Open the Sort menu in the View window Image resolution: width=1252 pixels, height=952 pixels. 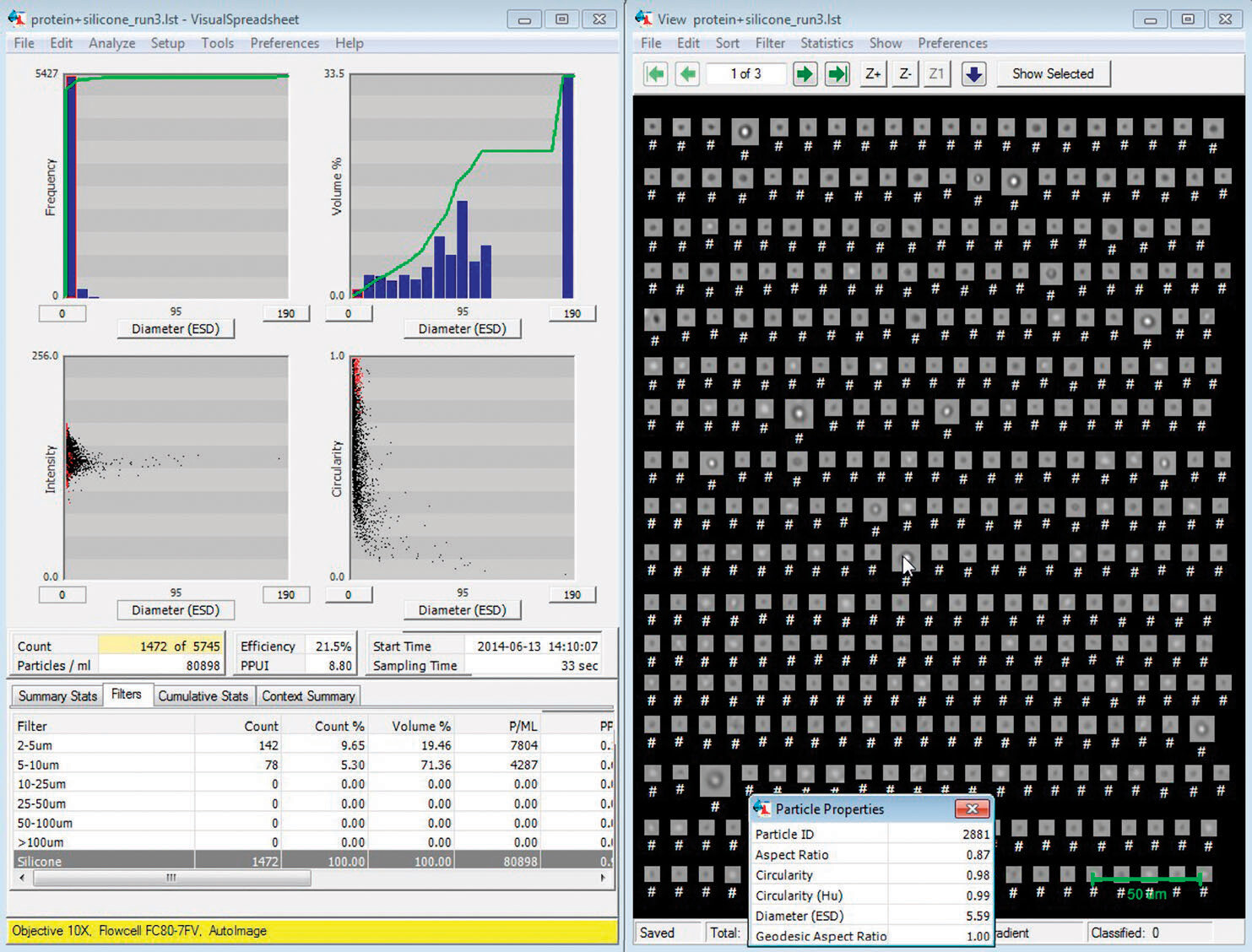click(726, 43)
